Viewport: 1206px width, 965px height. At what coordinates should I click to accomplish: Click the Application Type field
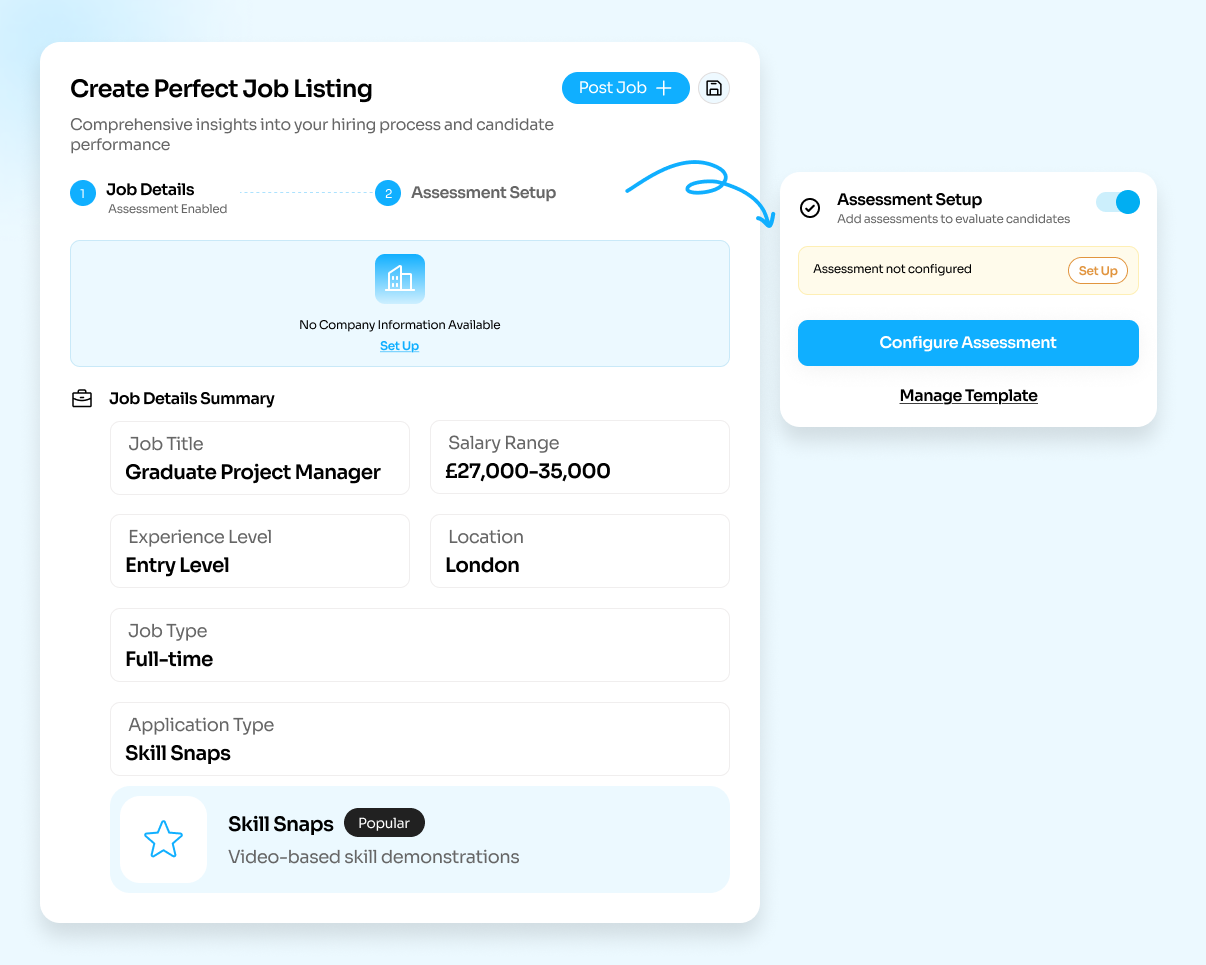420,739
